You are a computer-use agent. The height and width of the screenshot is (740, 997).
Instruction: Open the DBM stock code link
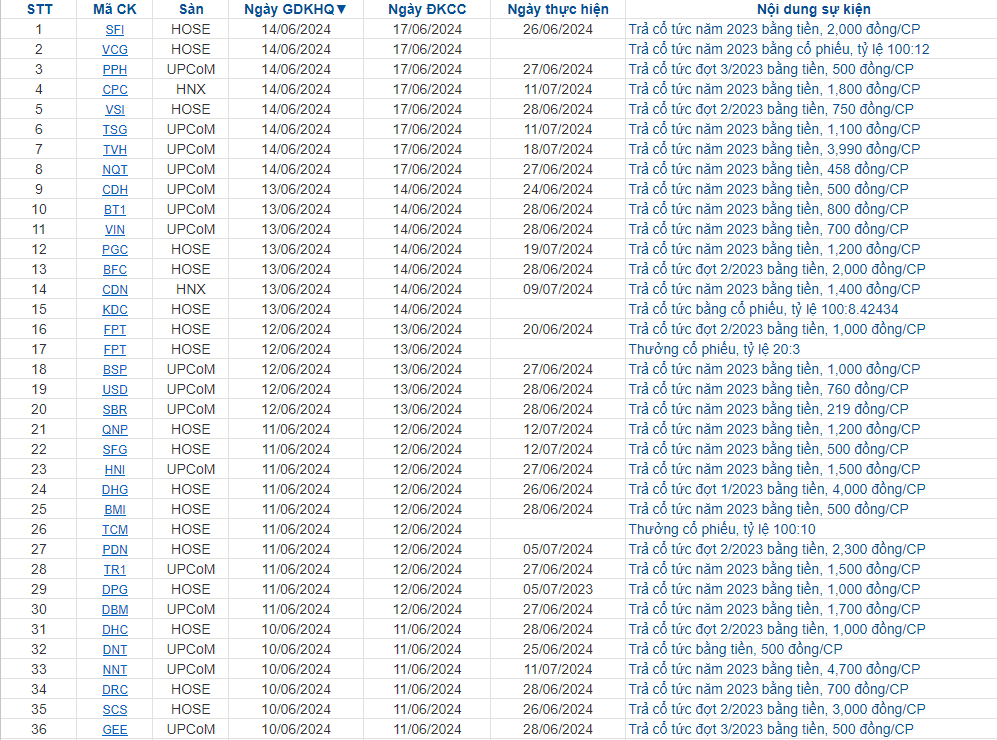tap(114, 610)
